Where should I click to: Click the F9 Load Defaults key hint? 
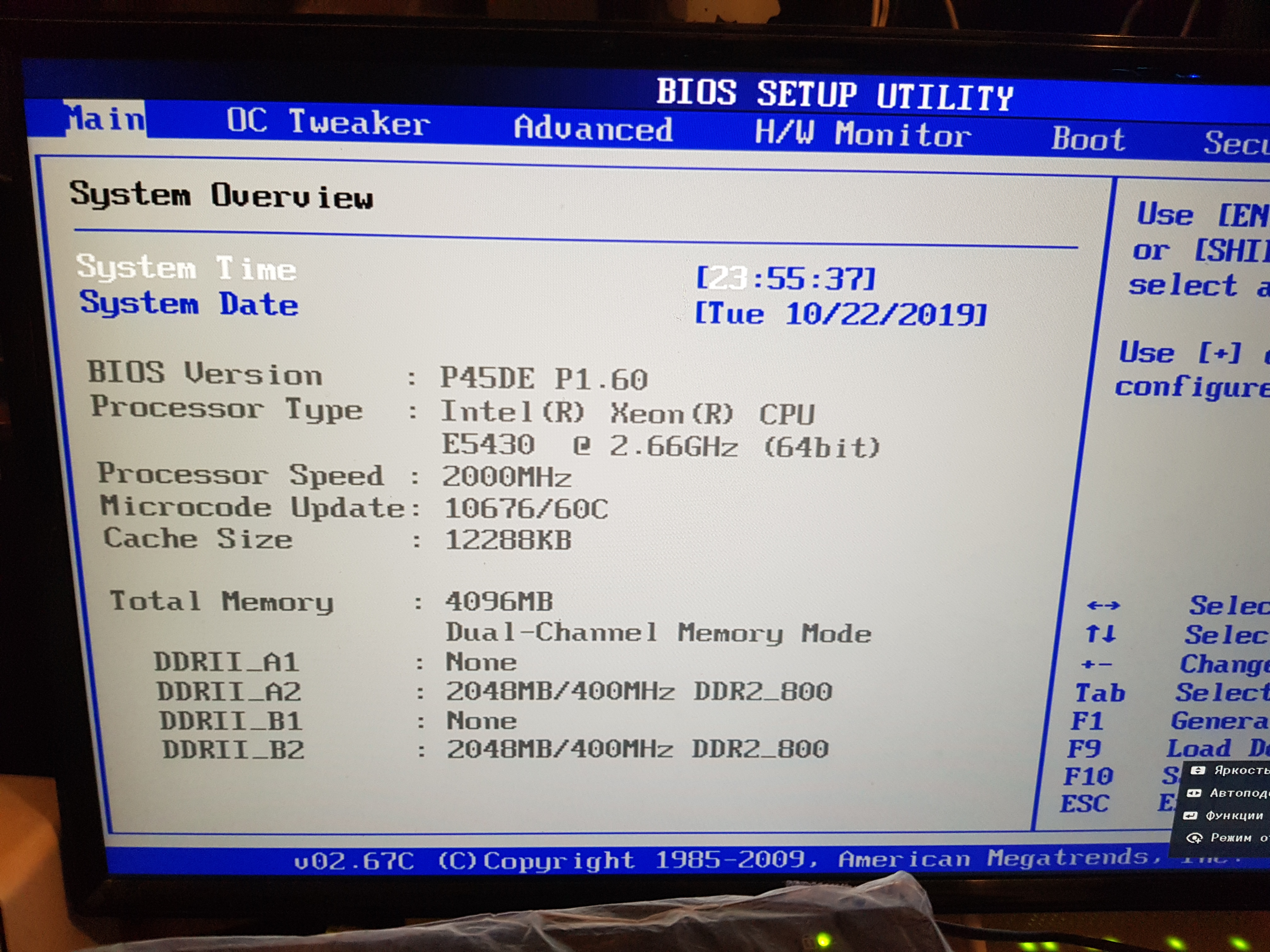coord(1084,749)
